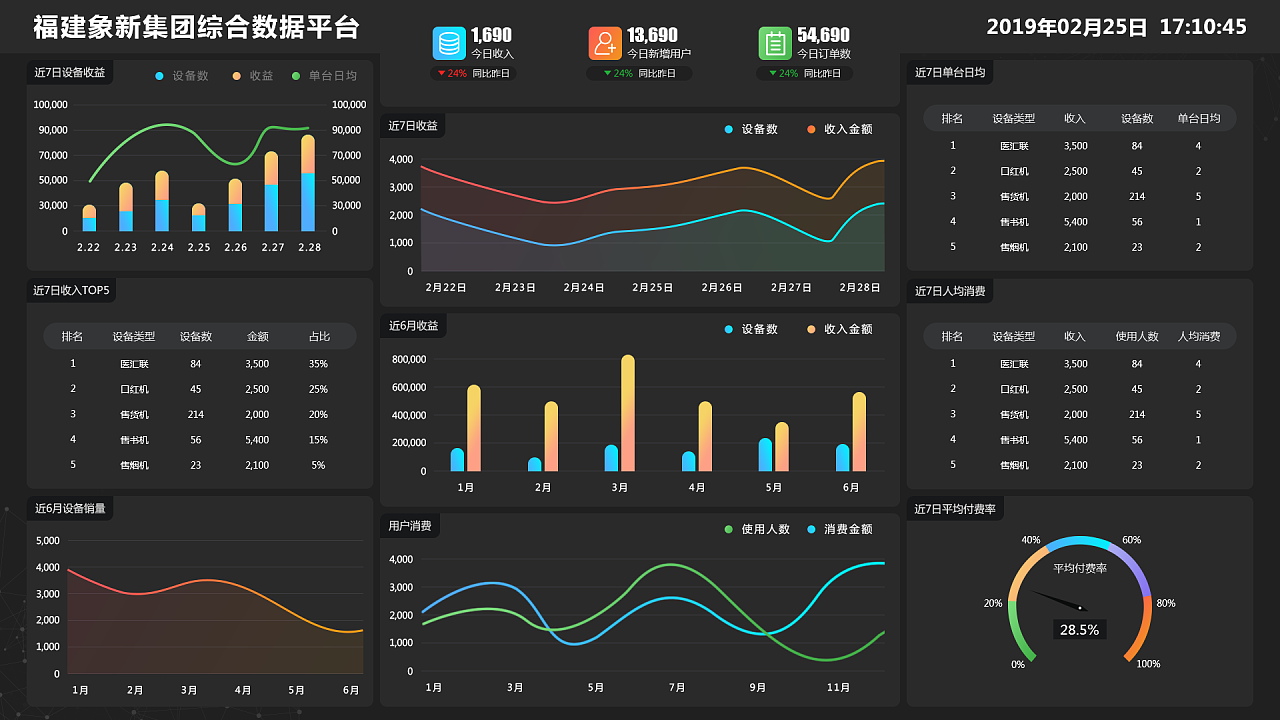This screenshot has width=1280, height=720.
Task: Click the 金额 column header in 近7日收入TOP5
Action: coord(257,336)
